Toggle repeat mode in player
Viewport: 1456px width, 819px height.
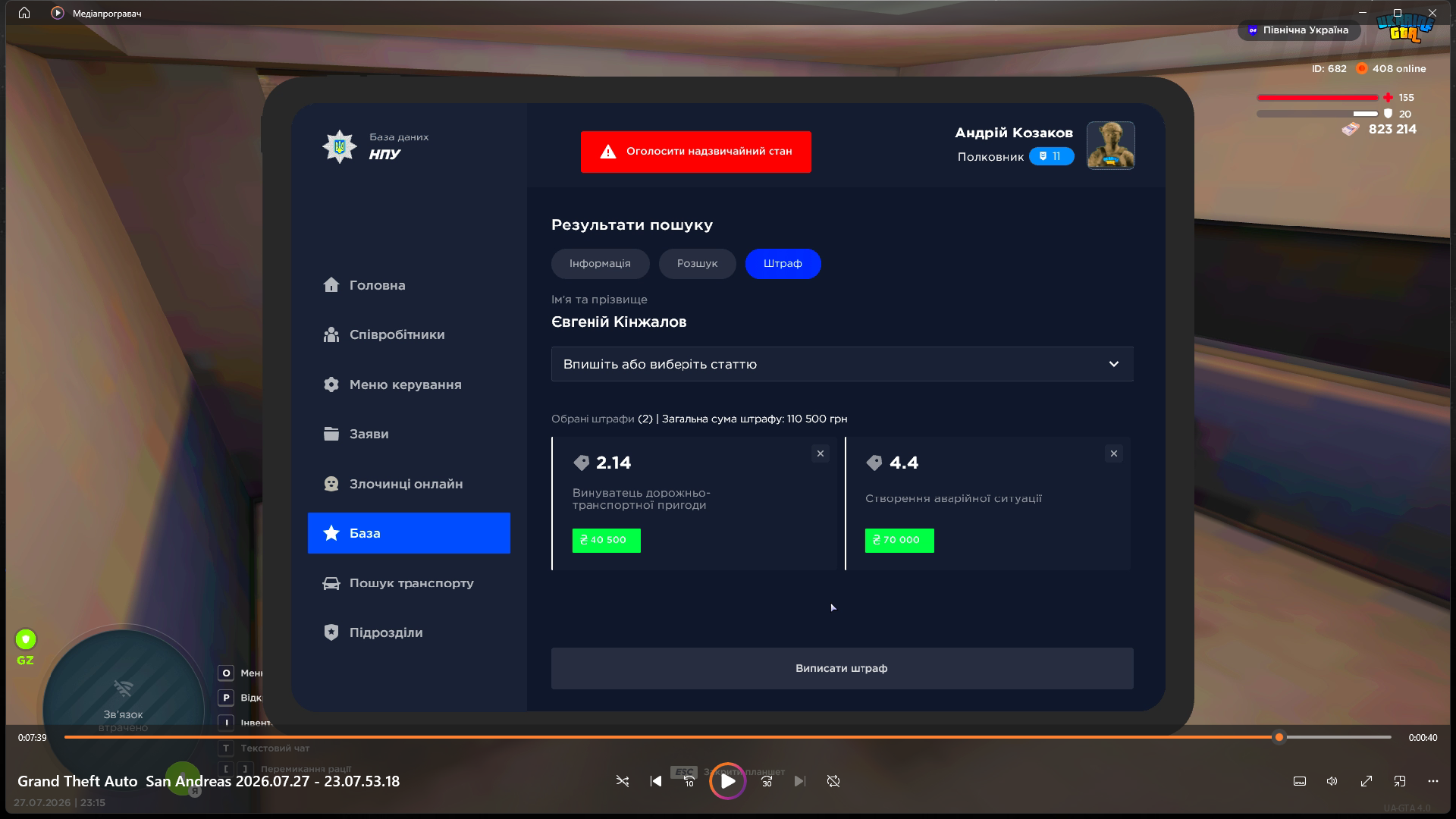833,781
